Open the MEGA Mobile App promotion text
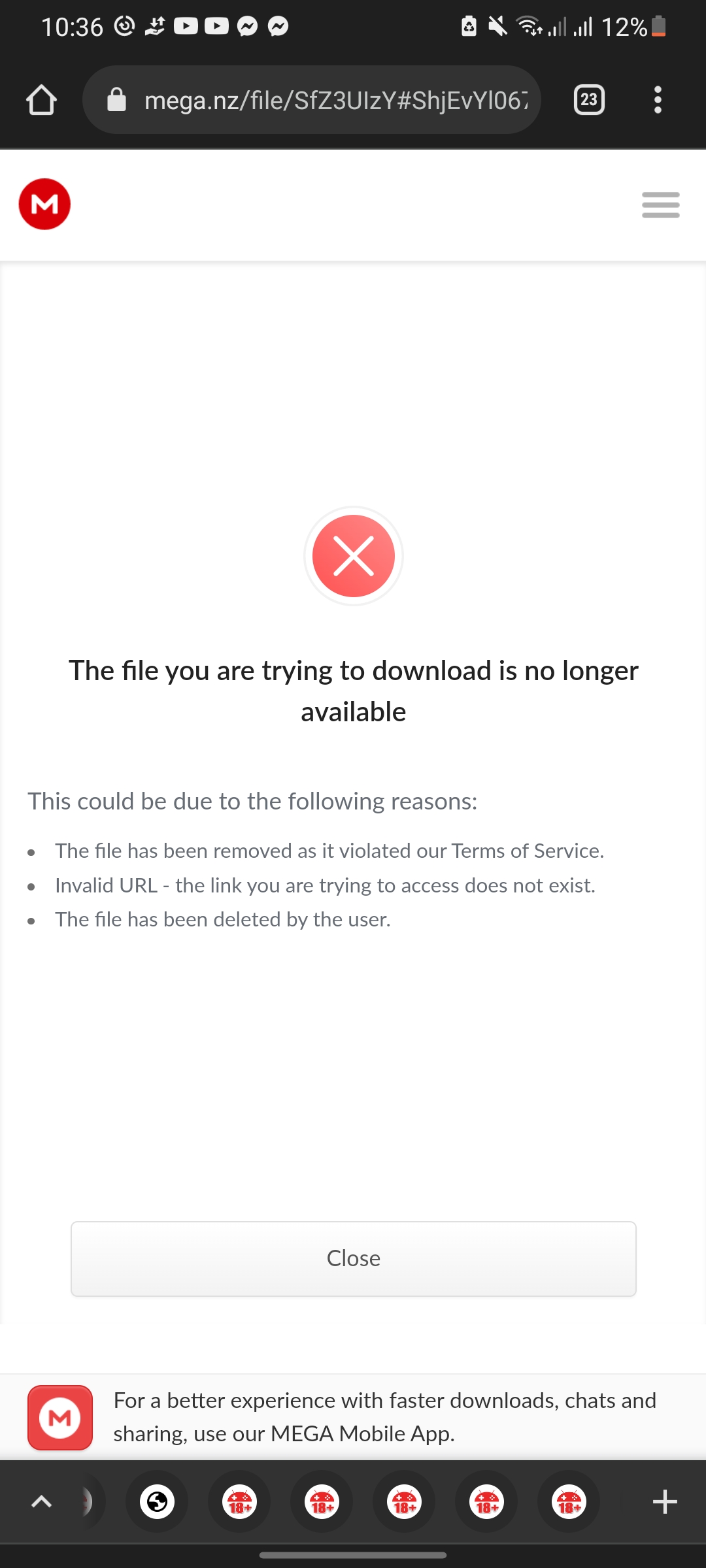706x1568 pixels. point(385,1417)
